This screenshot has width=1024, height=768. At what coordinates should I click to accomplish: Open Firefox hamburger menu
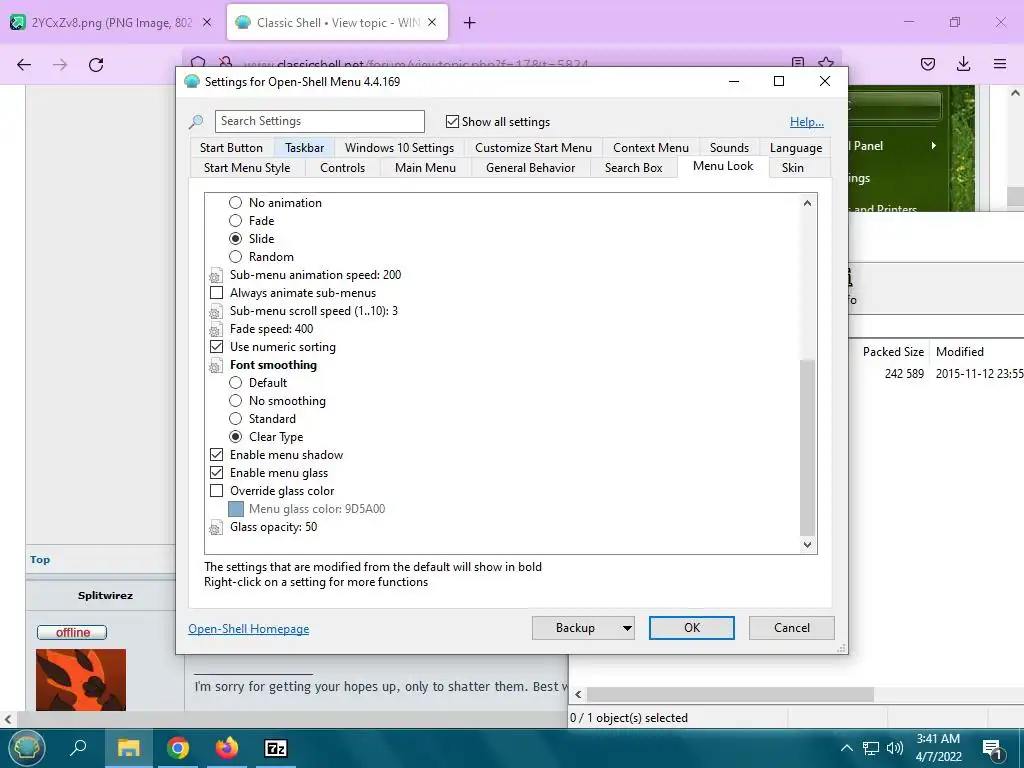(1000, 64)
